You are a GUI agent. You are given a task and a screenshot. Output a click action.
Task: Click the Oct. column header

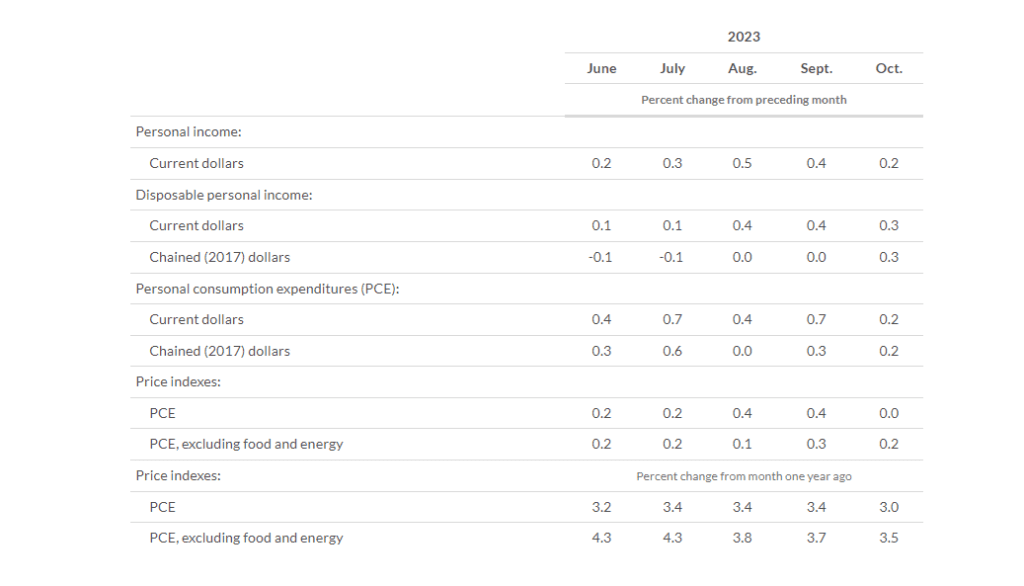pos(888,68)
